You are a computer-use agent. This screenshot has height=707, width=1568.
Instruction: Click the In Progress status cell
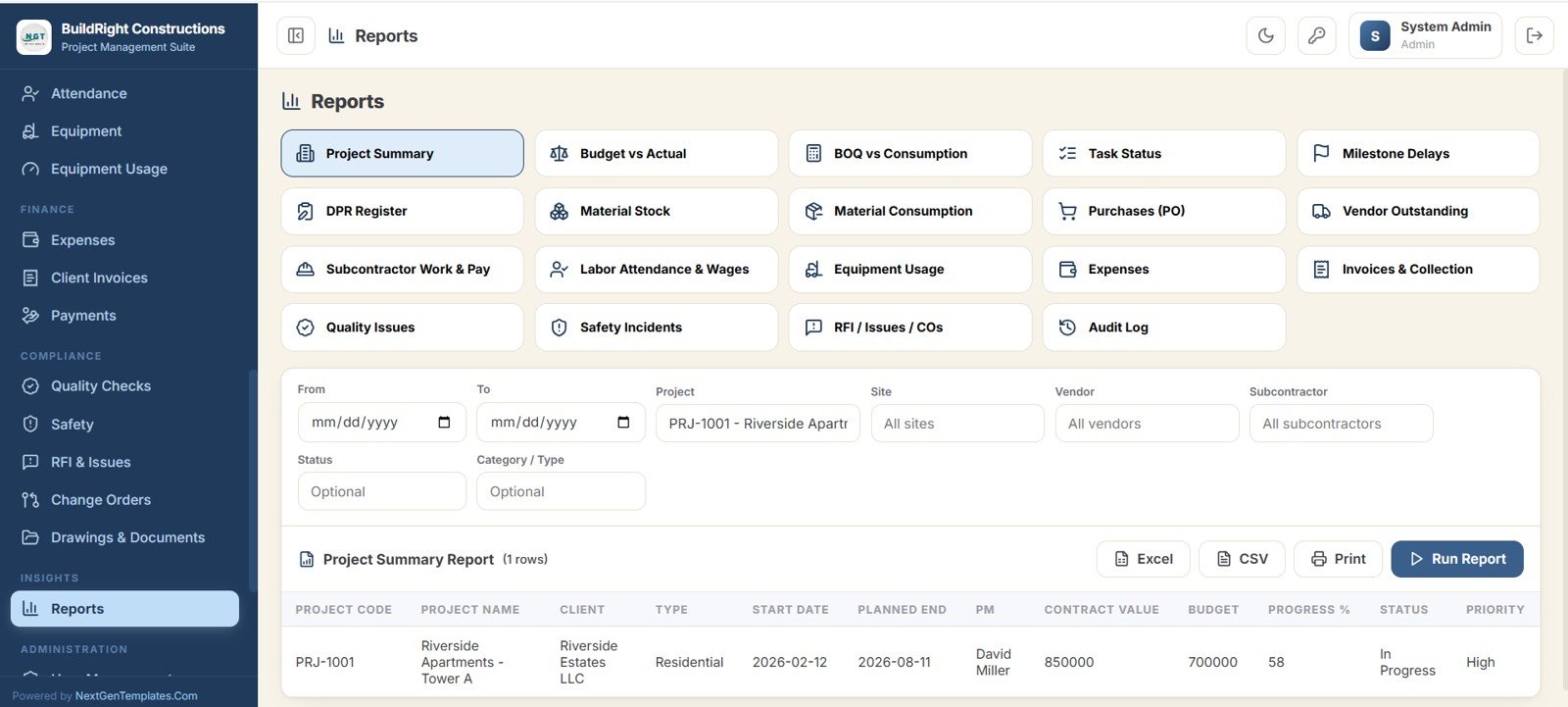pos(1407,663)
